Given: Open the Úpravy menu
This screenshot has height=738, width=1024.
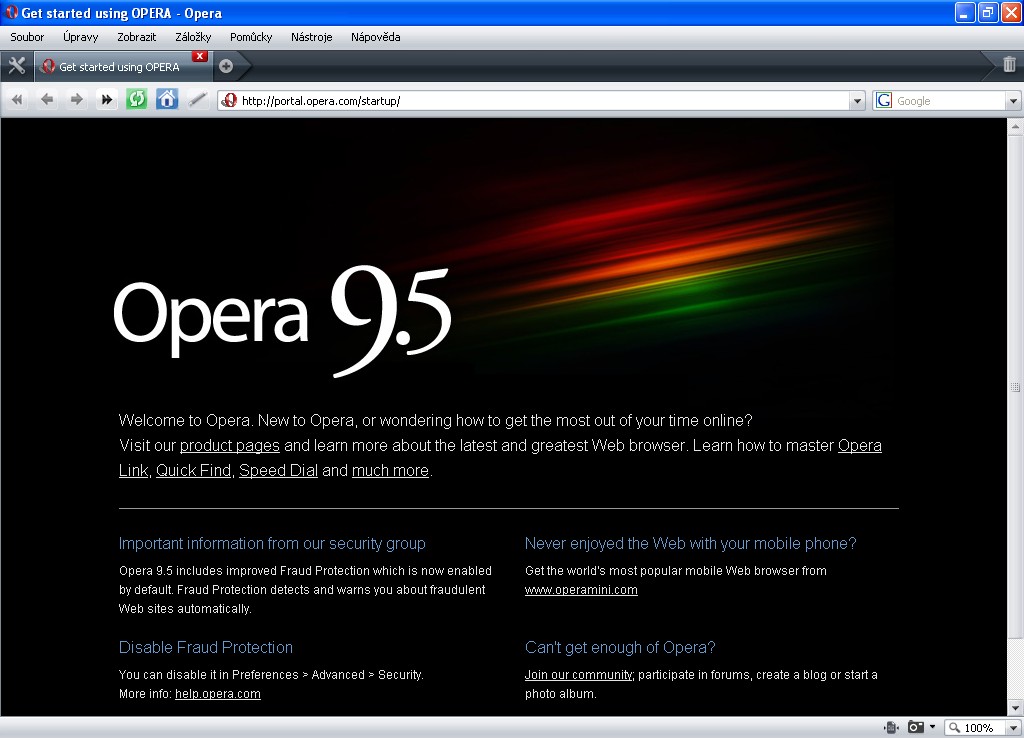Looking at the screenshot, I should pos(81,37).
